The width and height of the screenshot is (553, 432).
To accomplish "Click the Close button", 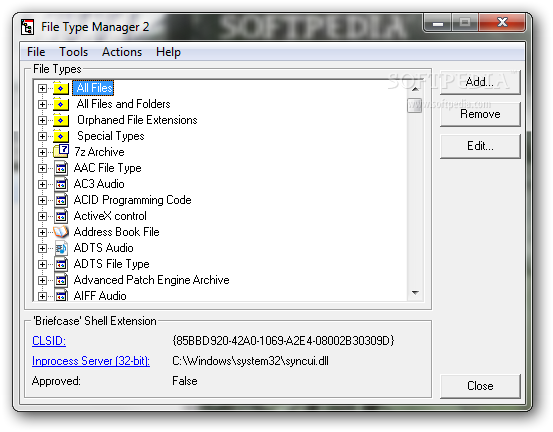I will 480,386.
